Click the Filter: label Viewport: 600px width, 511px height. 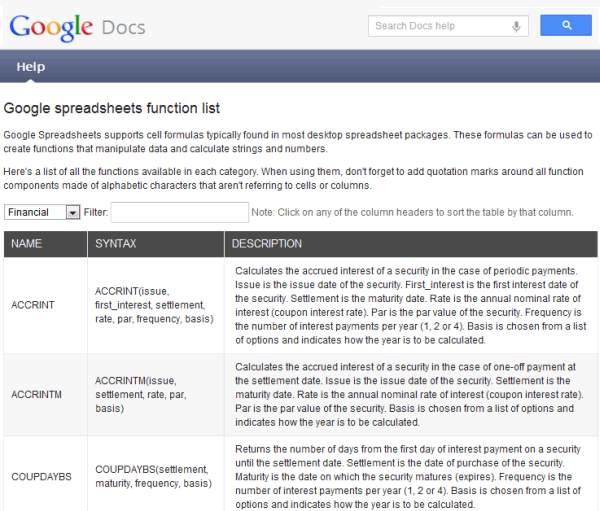pyautogui.click(x=96, y=212)
